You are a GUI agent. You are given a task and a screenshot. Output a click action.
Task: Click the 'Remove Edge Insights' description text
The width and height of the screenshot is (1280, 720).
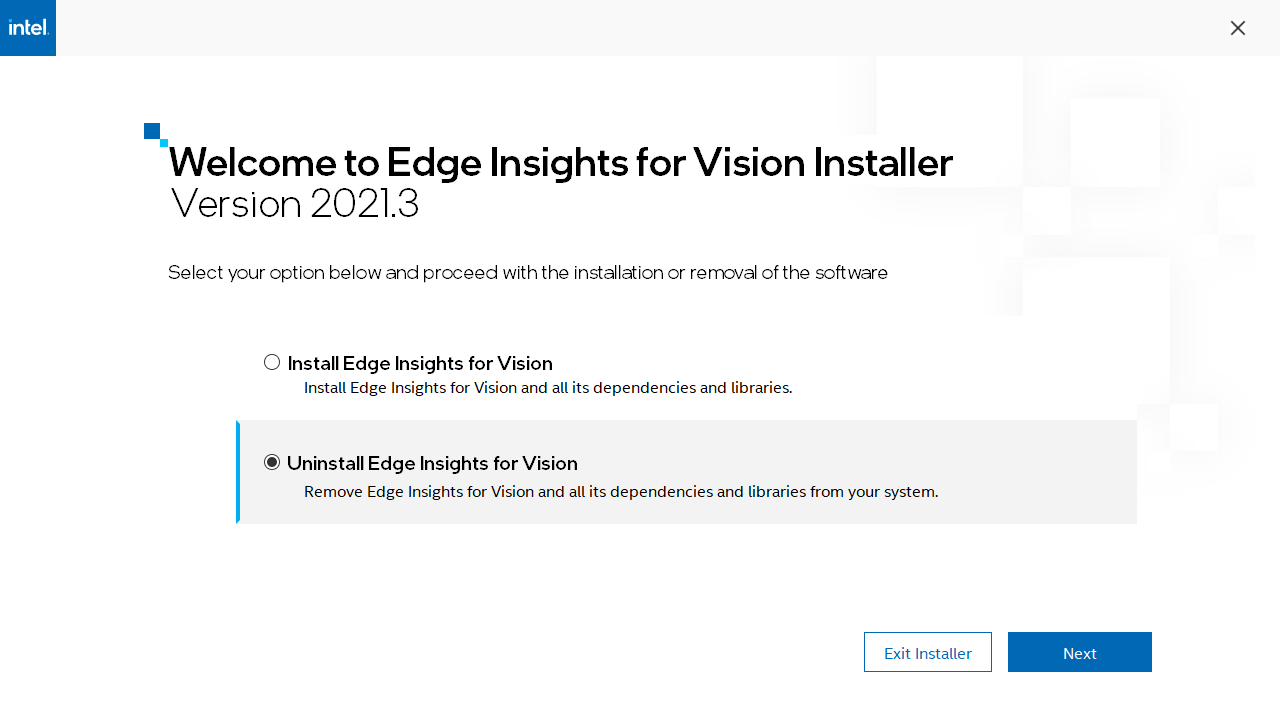click(x=621, y=492)
